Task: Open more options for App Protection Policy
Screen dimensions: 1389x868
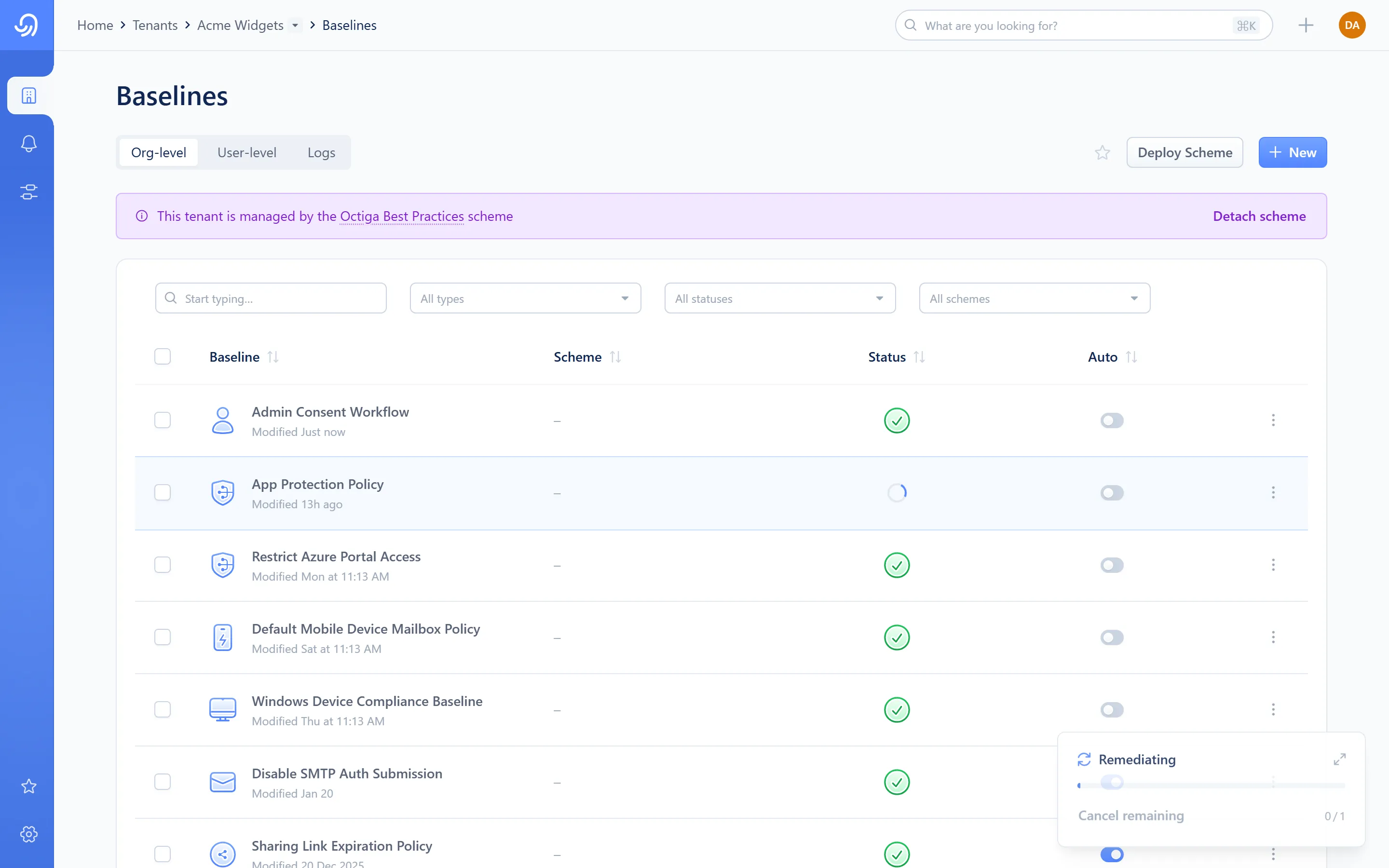Action: tap(1273, 492)
